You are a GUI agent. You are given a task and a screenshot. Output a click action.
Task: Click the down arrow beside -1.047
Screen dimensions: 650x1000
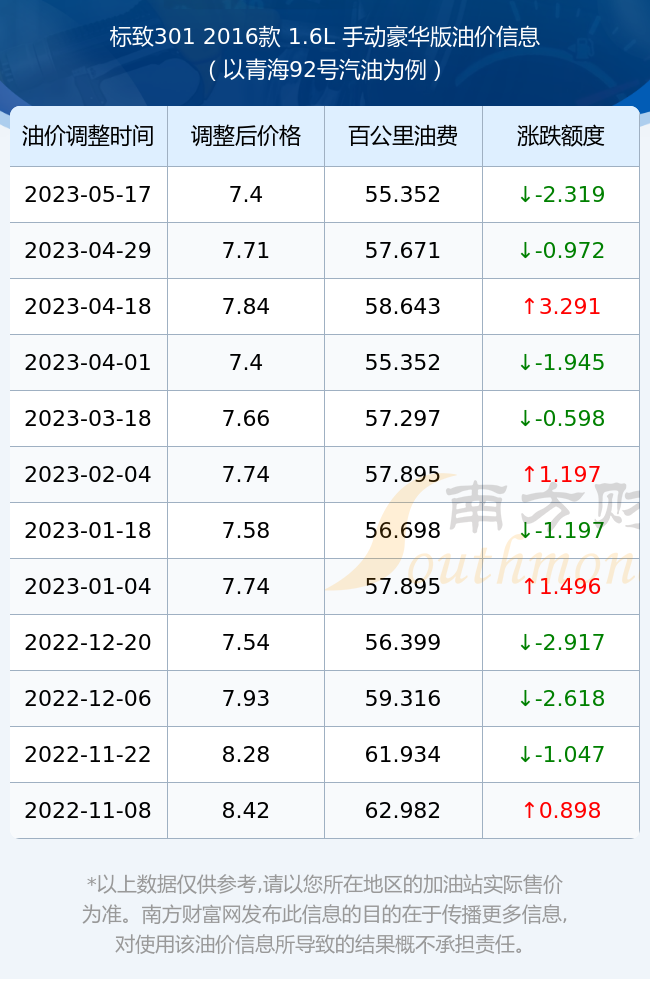(525, 754)
